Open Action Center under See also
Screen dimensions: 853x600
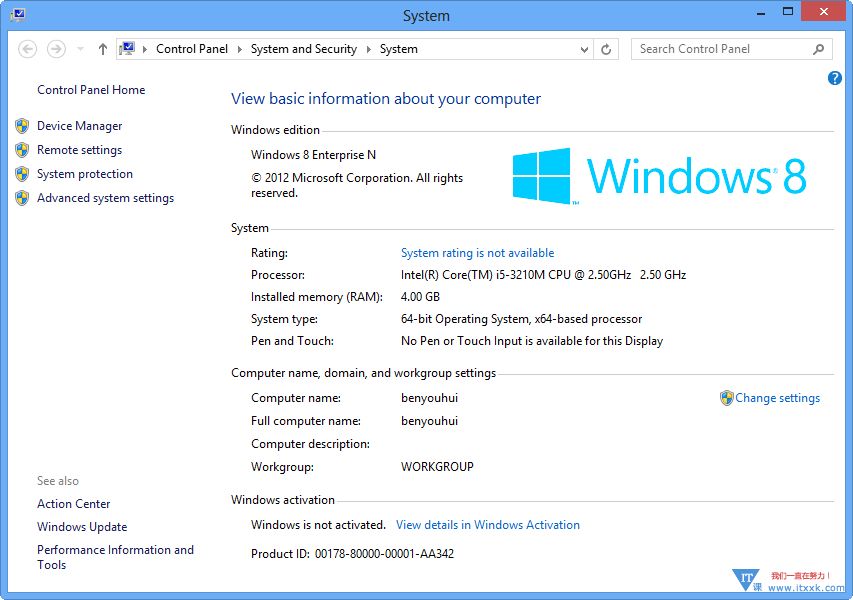(x=73, y=504)
